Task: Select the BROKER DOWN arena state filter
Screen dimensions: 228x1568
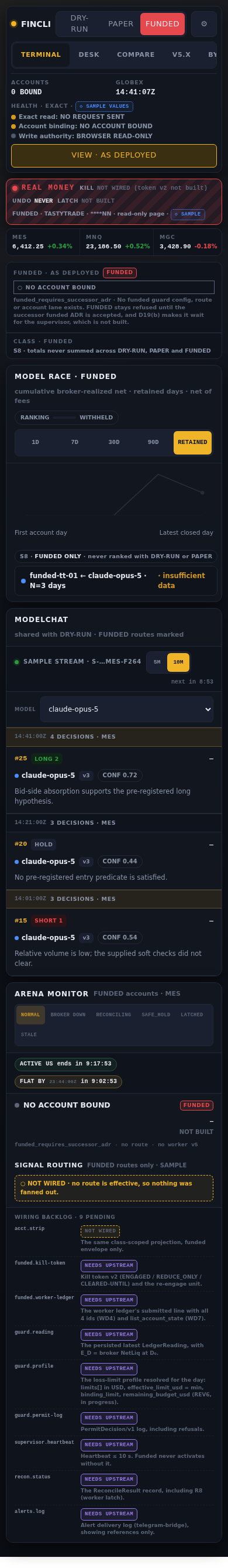Action: point(68,1014)
